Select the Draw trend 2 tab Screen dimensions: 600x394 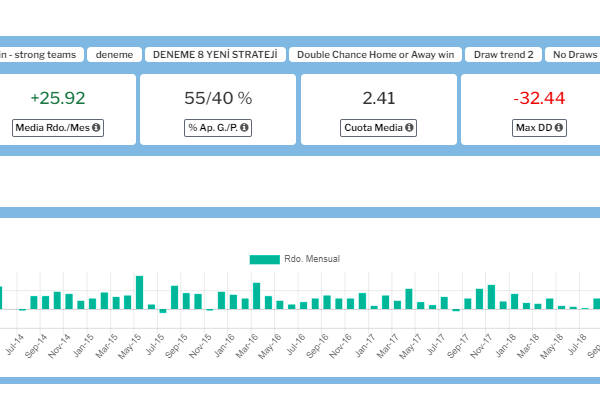[503, 55]
